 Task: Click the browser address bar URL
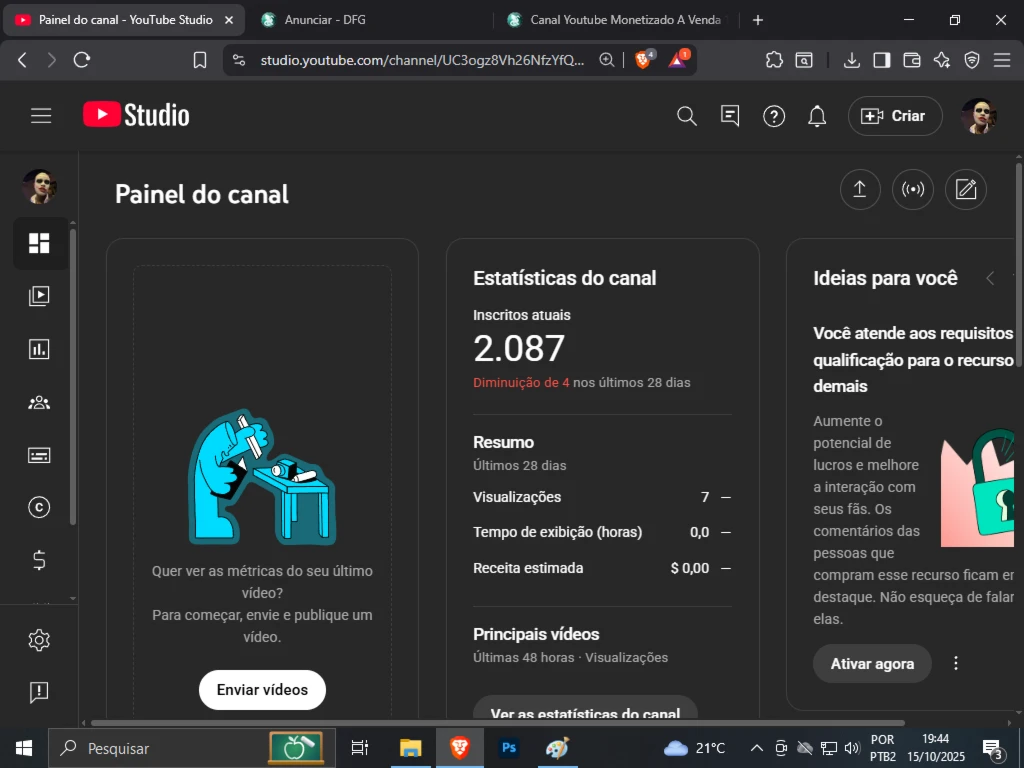pos(422,60)
